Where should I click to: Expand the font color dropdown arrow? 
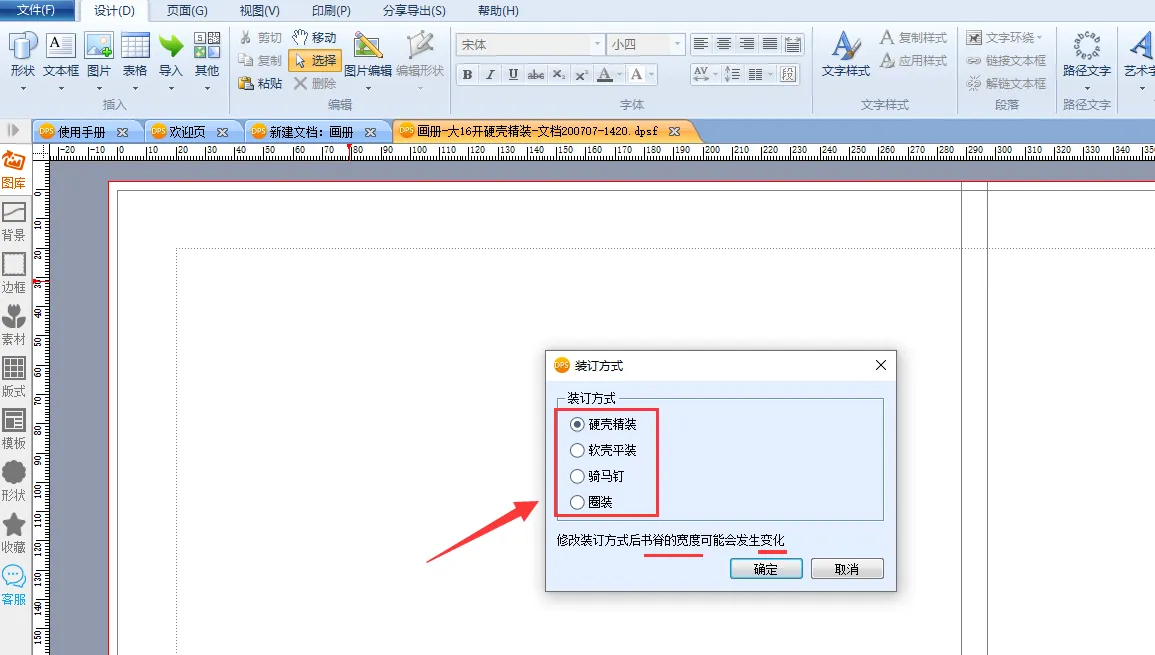pyautogui.click(x=619, y=74)
